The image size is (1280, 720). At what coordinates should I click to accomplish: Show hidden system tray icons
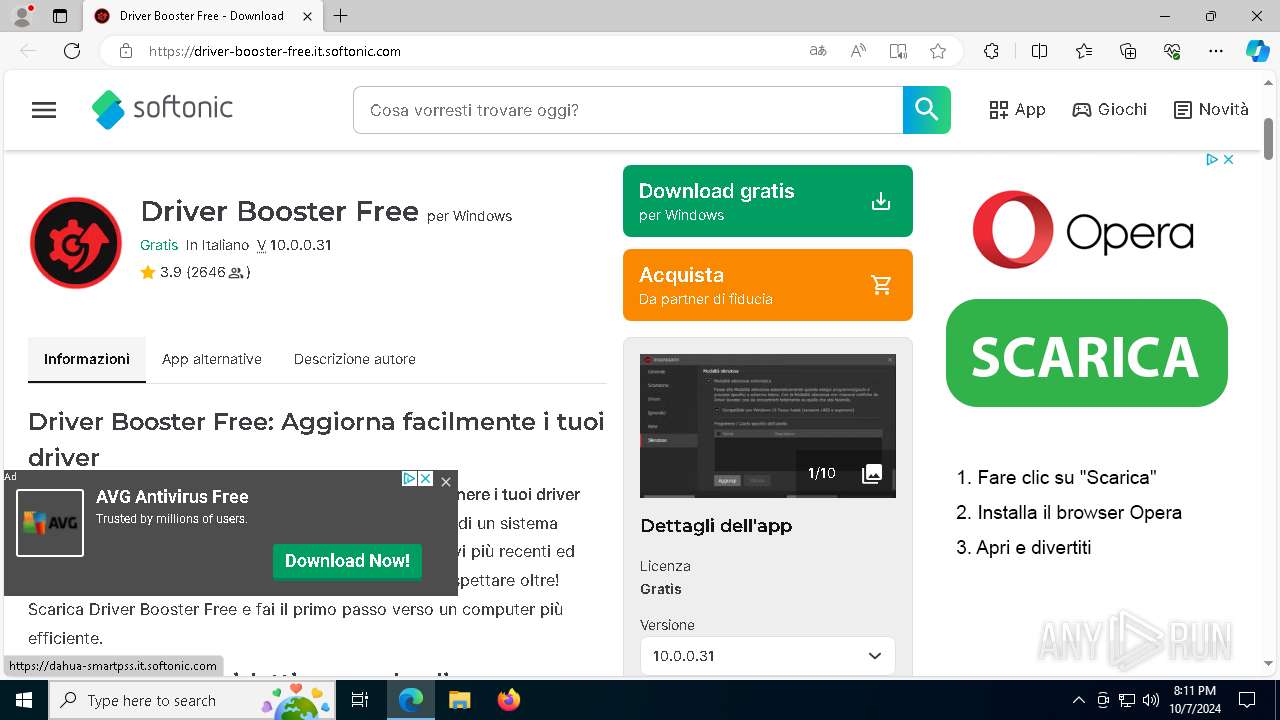[x=1078, y=700]
